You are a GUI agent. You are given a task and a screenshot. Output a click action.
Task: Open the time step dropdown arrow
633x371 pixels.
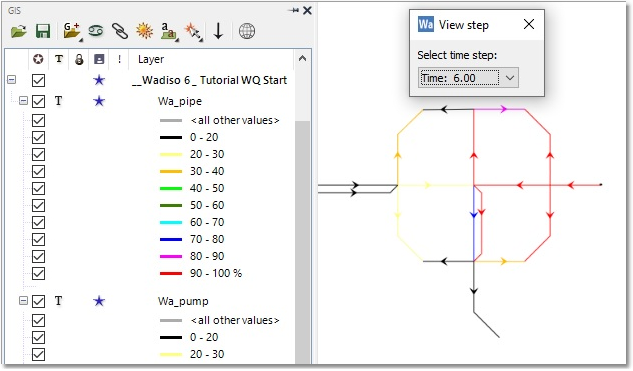(x=509, y=78)
